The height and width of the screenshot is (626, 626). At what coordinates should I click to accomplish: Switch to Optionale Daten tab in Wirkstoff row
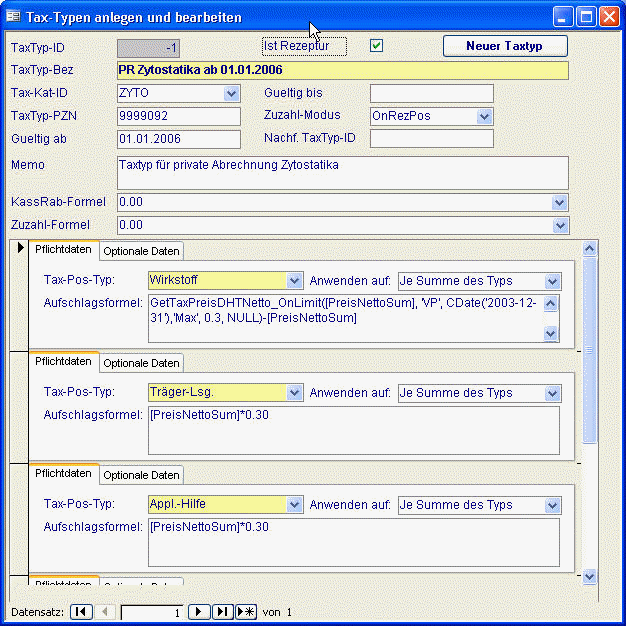(141, 251)
